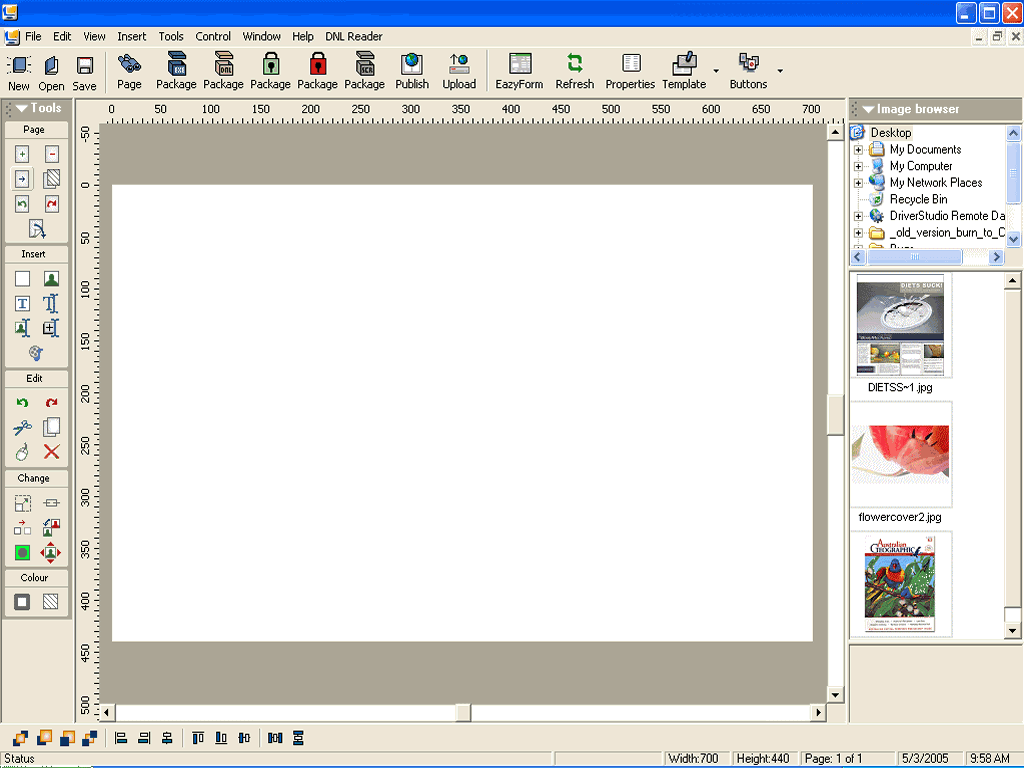Click the blue arrow page tool
The height and width of the screenshot is (768, 1024).
click(x=22, y=178)
